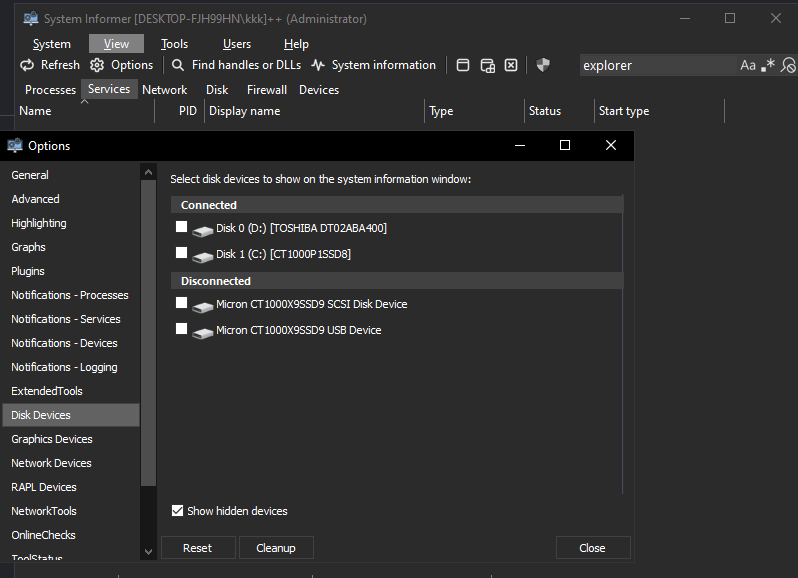The width and height of the screenshot is (798, 578).
Task: Sort by the Start type column header
Action: tap(659, 111)
